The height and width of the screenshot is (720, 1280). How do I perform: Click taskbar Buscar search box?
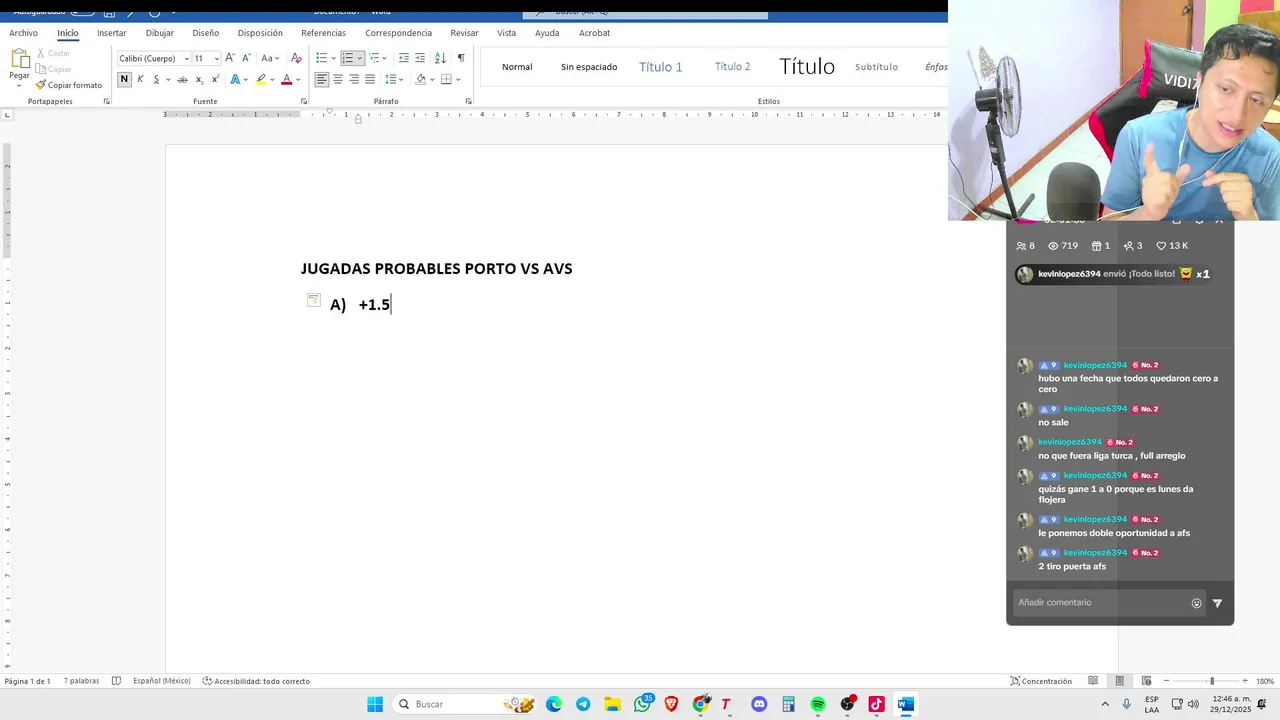[465, 704]
